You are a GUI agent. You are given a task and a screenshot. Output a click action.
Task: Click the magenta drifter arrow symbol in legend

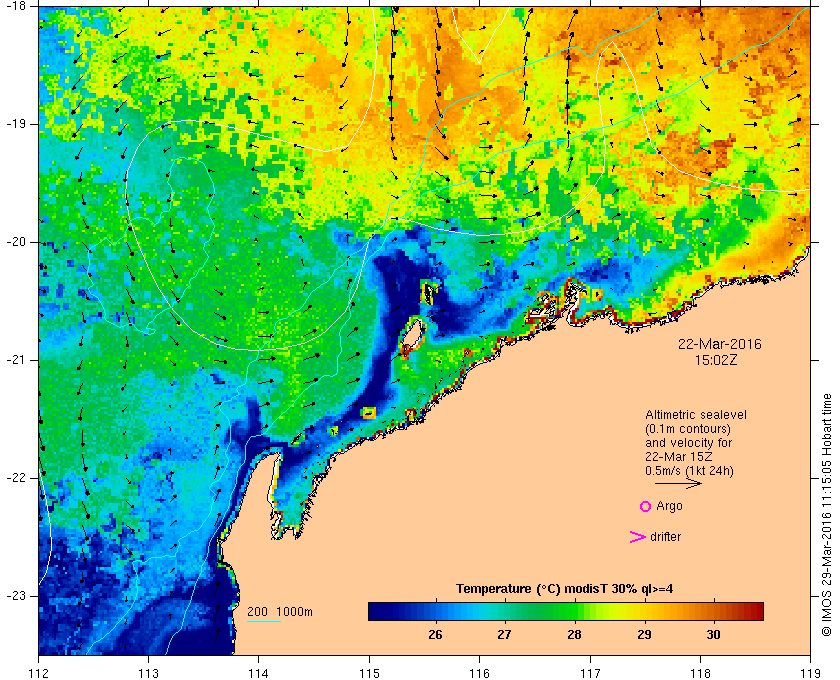point(638,537)
